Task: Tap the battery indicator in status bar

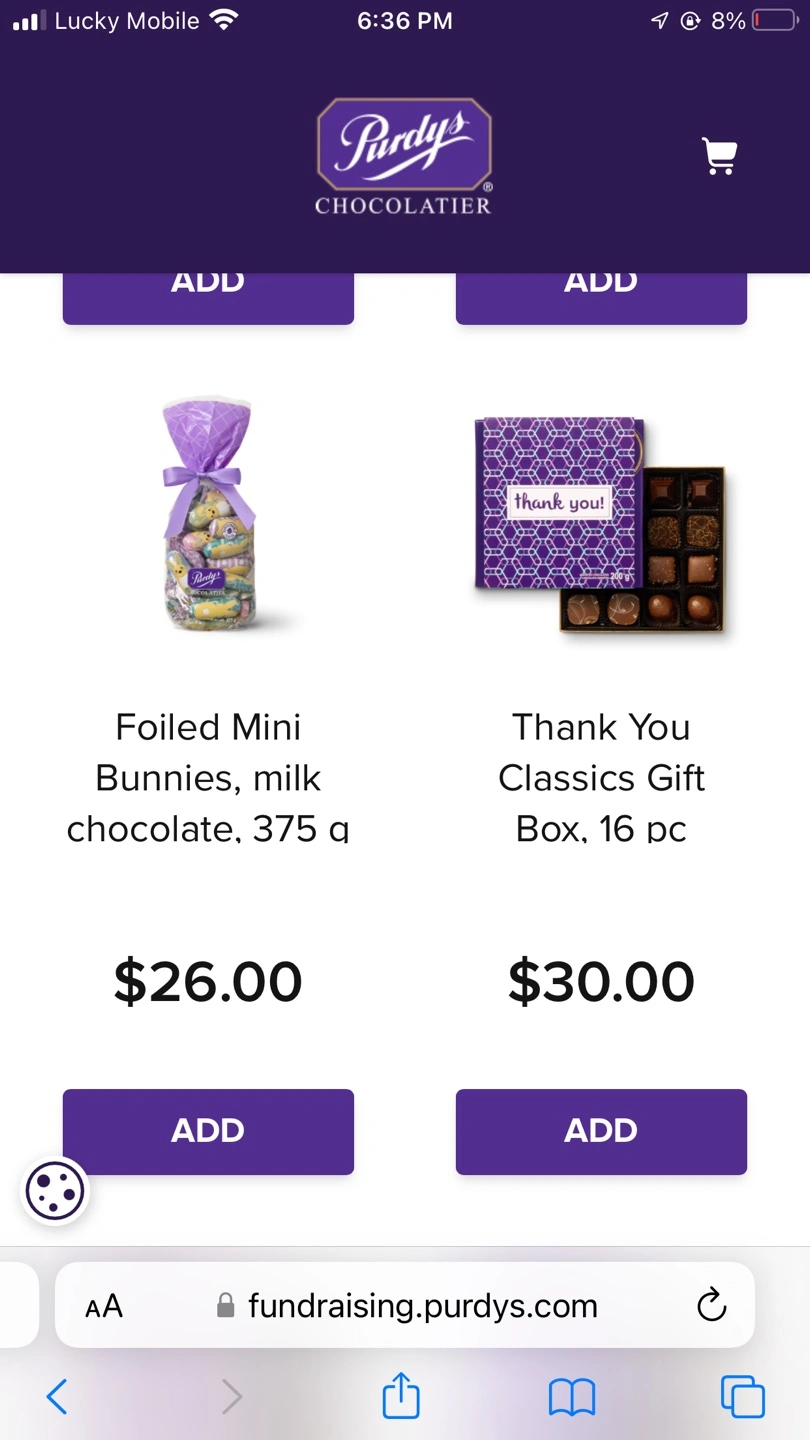Action: [773, 21]
